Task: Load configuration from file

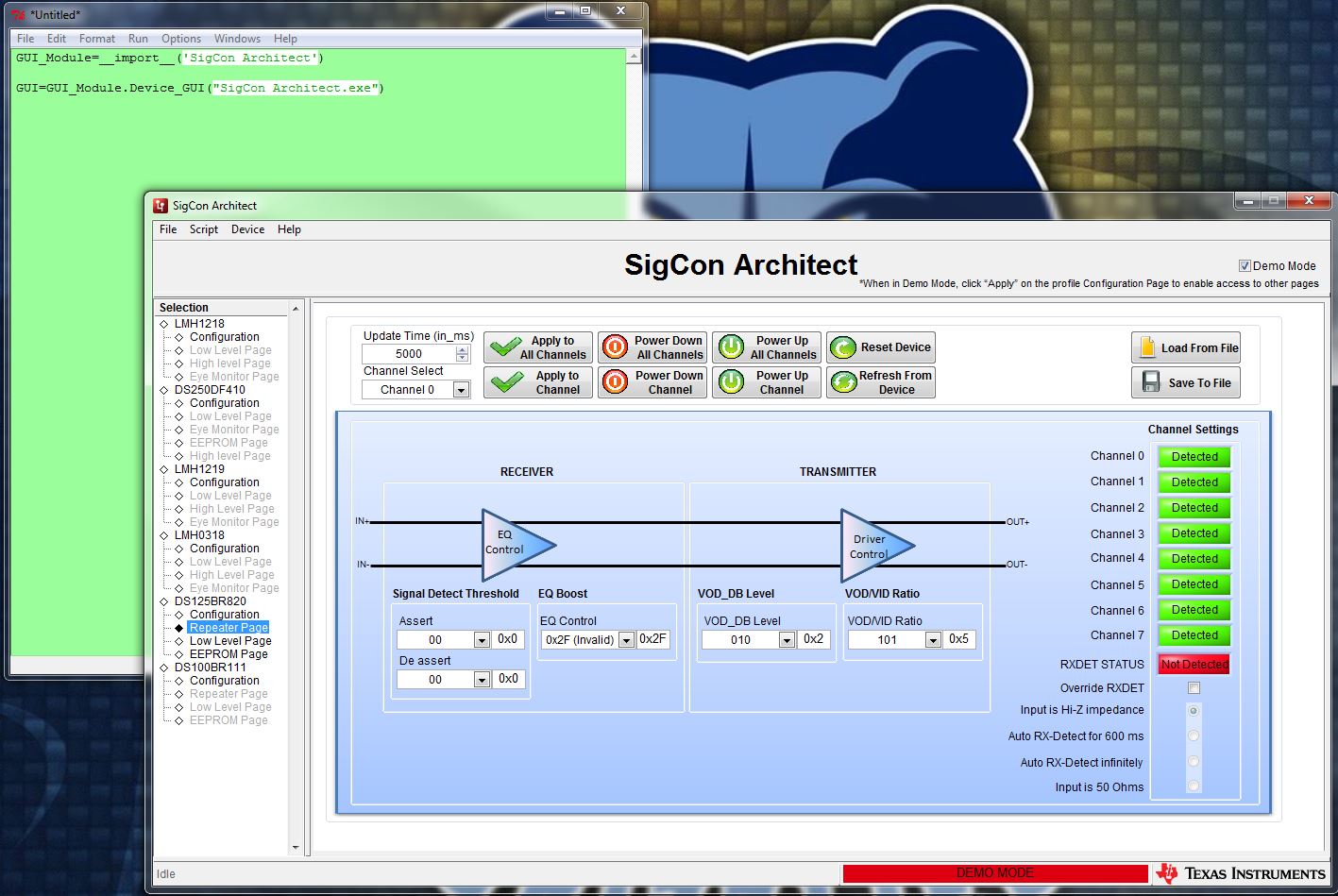Action: (1186, 347)
